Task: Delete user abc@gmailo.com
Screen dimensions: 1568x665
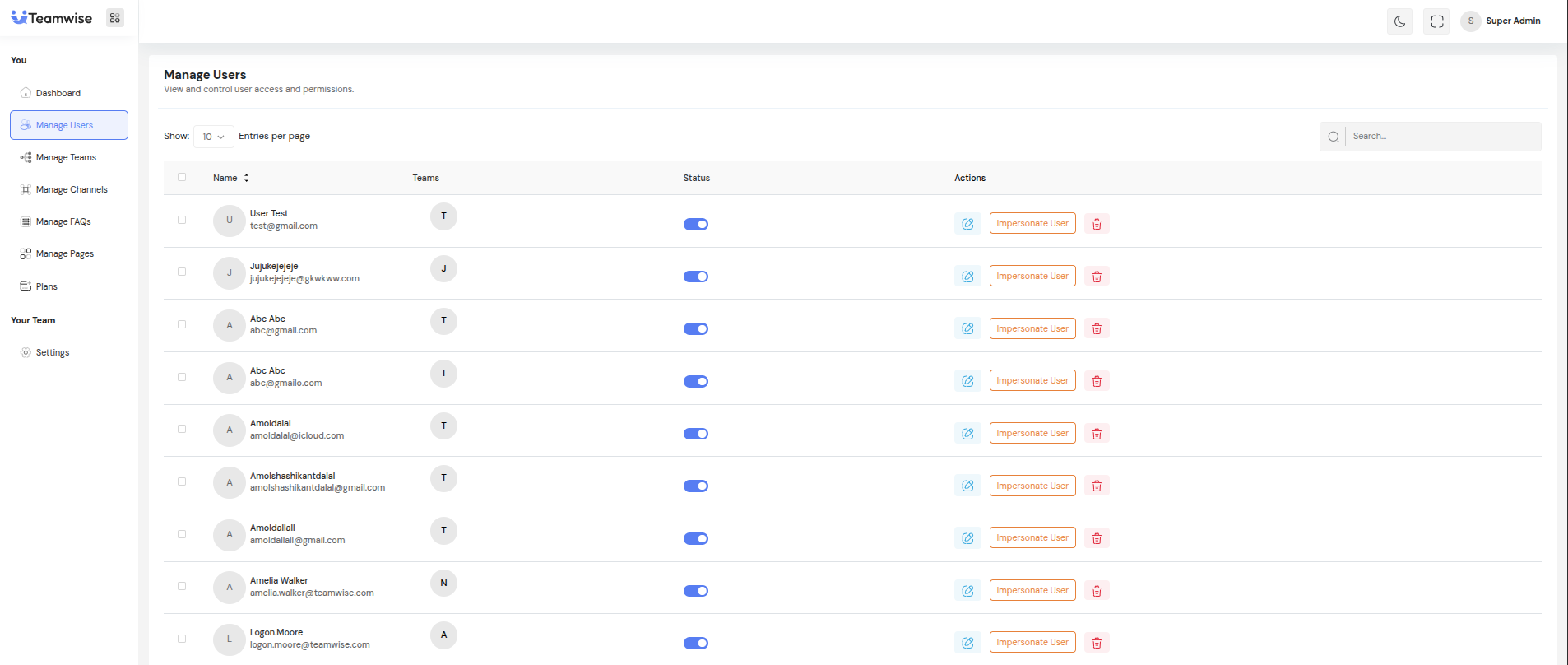Action: [x=1097, y=381]
